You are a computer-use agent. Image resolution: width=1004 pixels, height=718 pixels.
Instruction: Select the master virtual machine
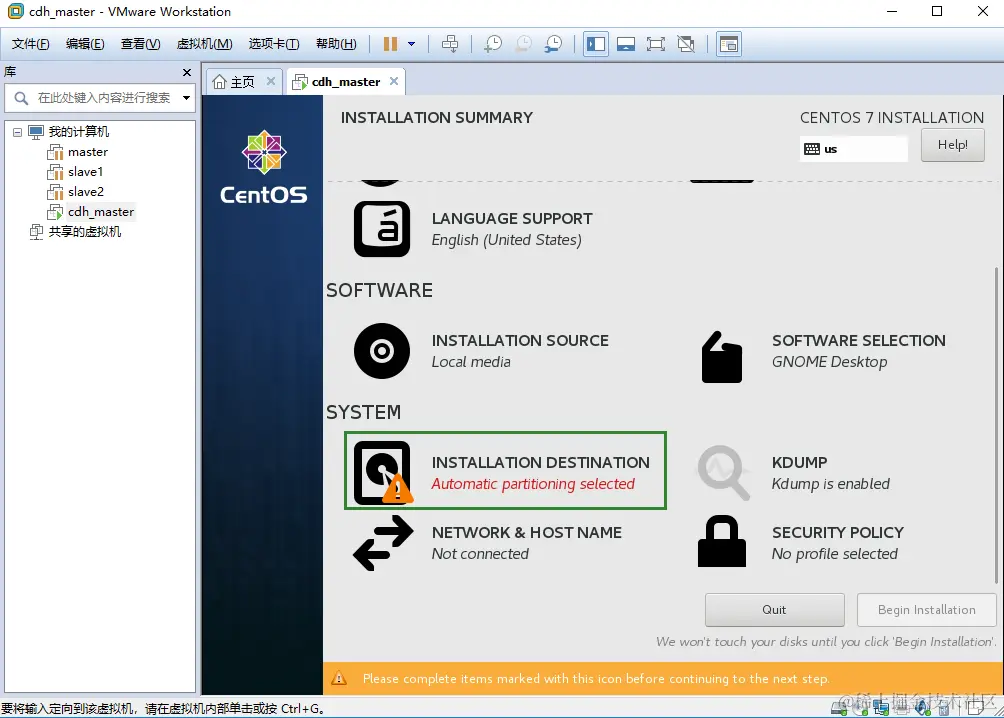click(88, 152)
